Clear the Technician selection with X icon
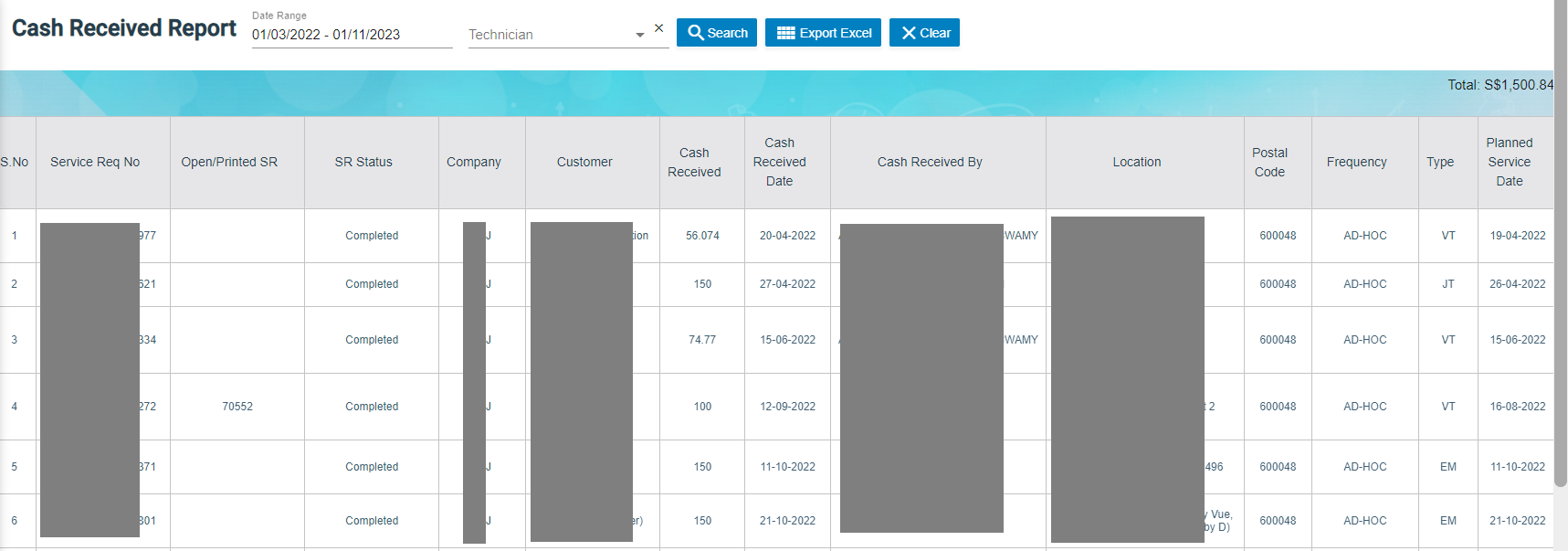 [x=659, y=28]
